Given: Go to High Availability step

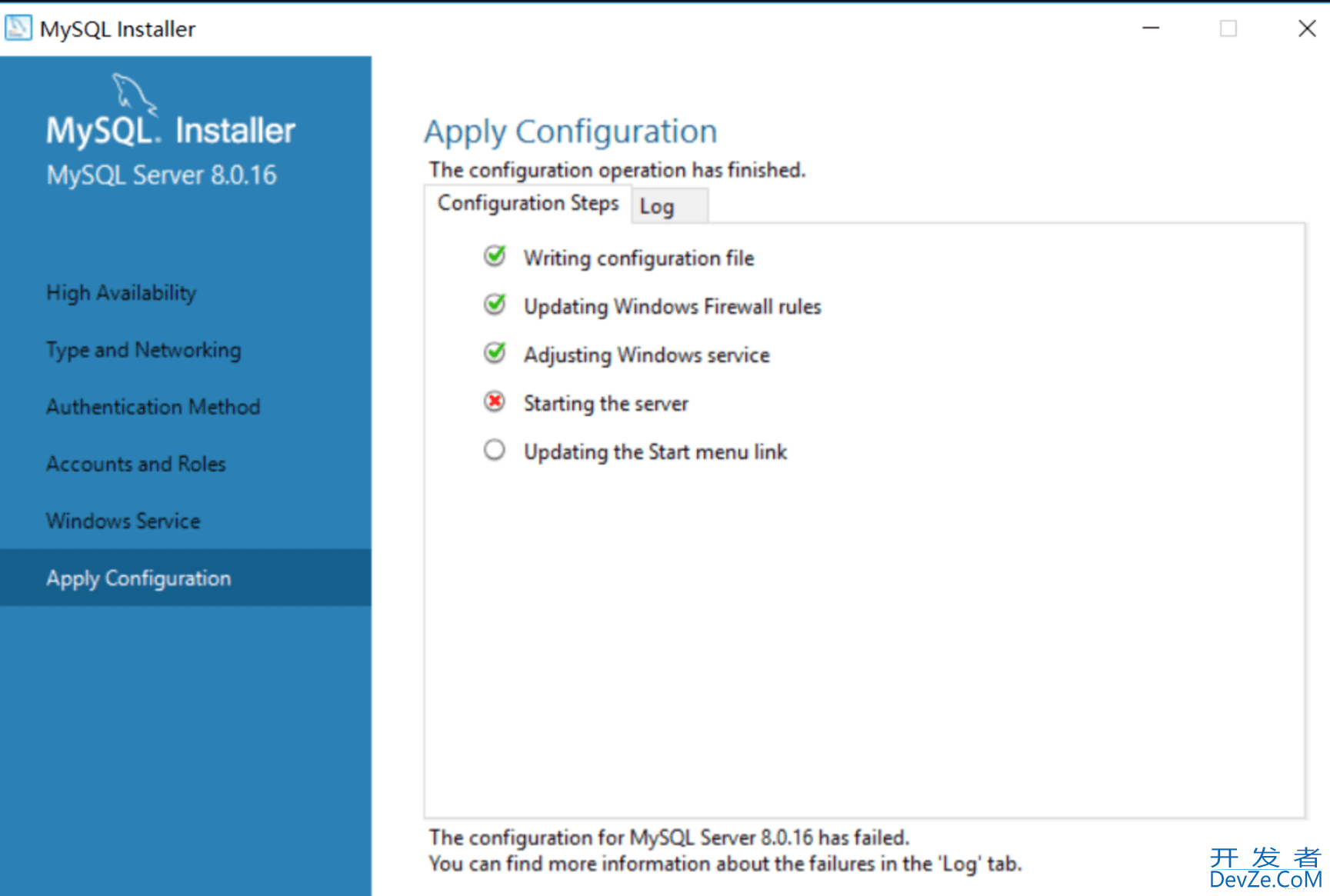Looking at the screenshot, I should (x=121, y=293).
